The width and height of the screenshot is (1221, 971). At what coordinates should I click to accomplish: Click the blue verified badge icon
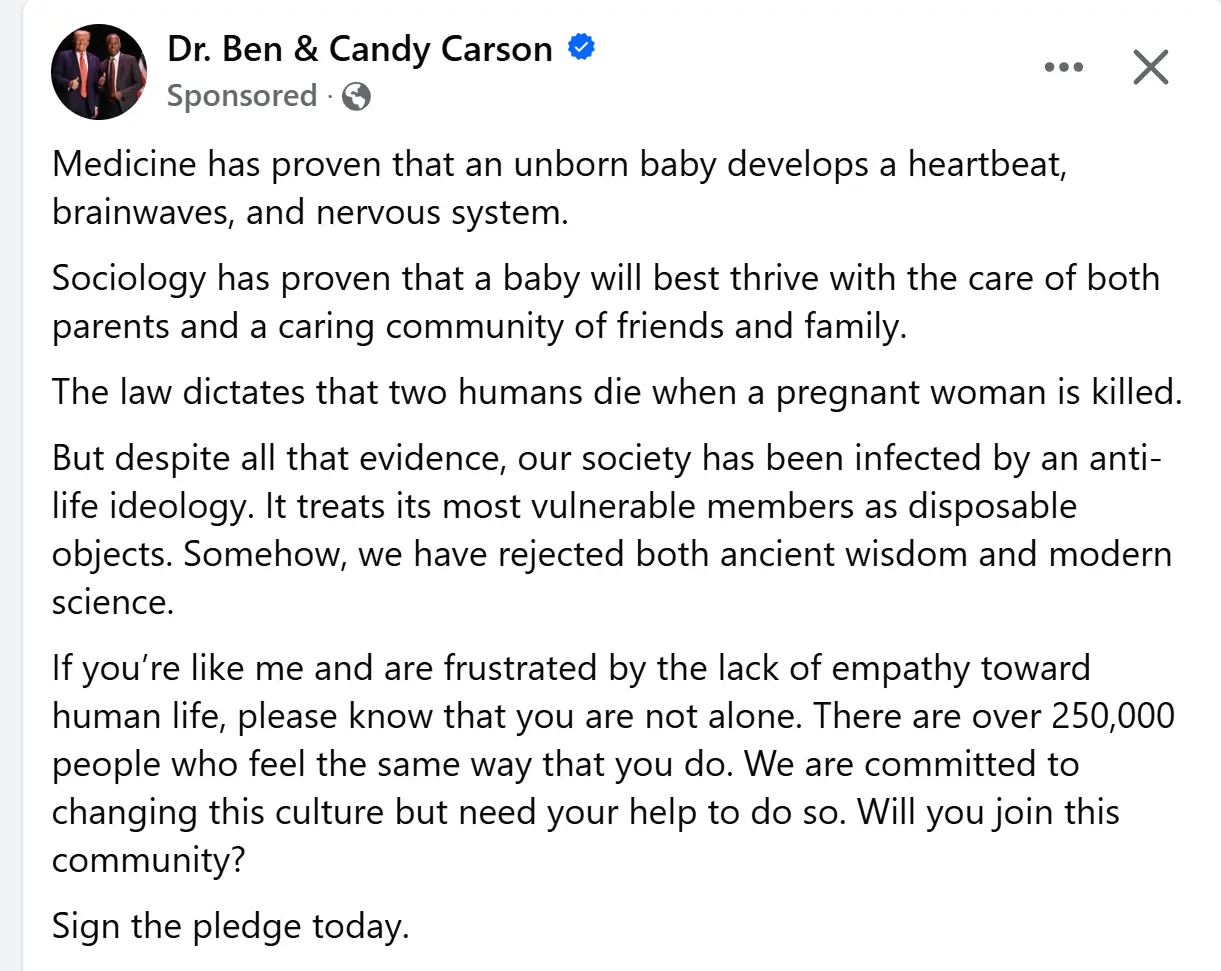coord(582,48)
